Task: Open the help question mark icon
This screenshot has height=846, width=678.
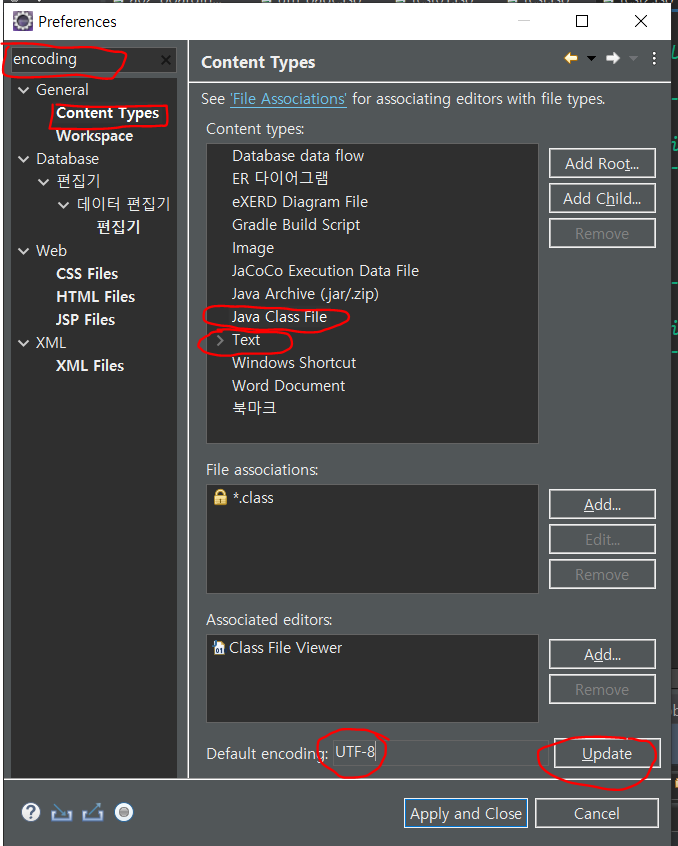Action: (31, 813)
